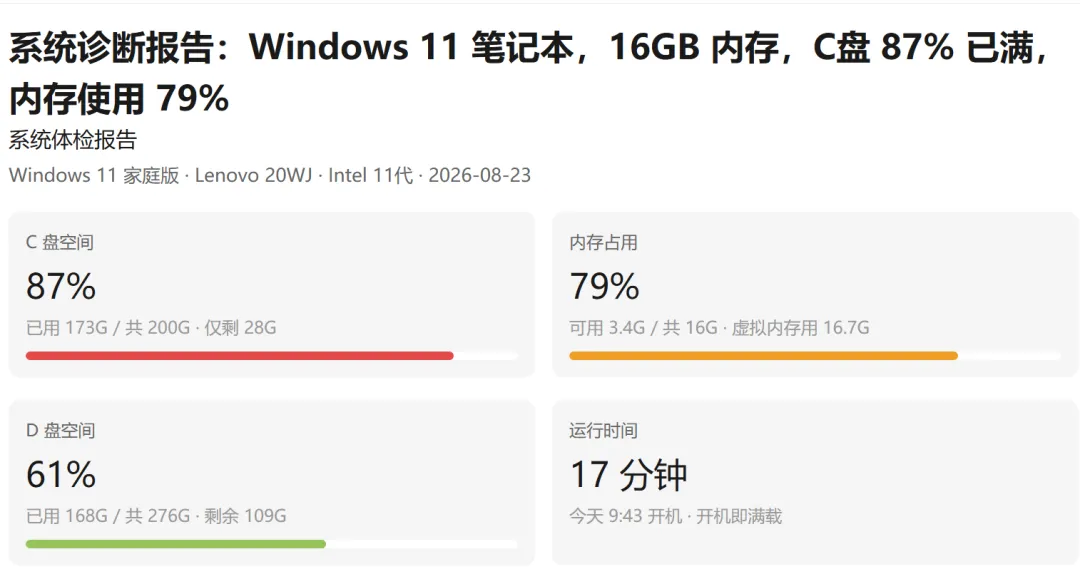Click the red C disk progress bar

[240, 355]
